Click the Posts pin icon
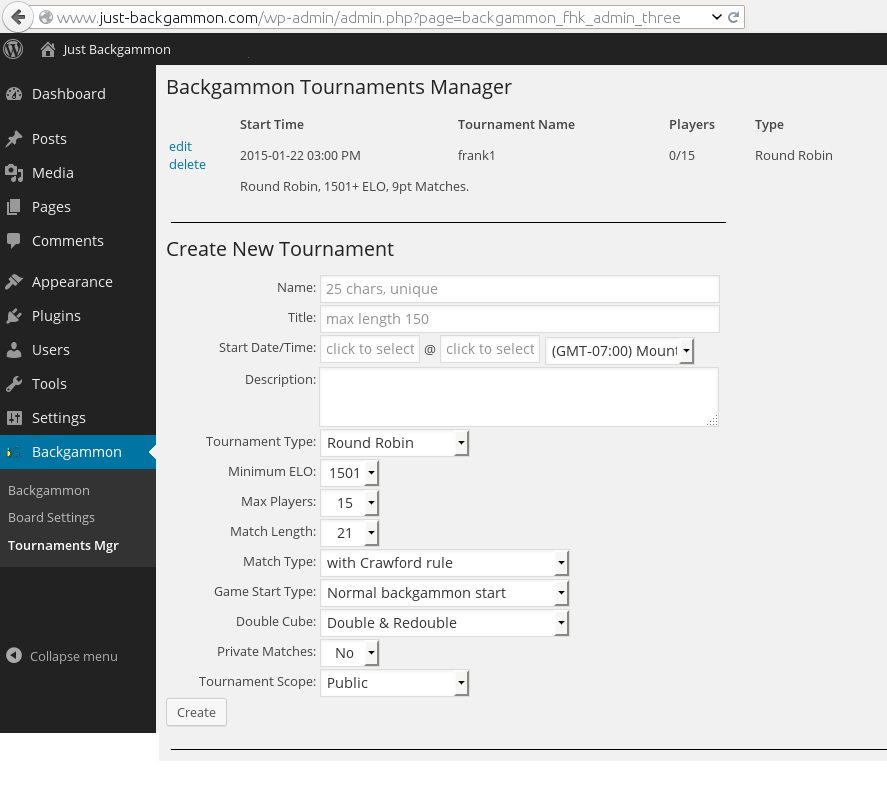 click(x=14, y=139)
